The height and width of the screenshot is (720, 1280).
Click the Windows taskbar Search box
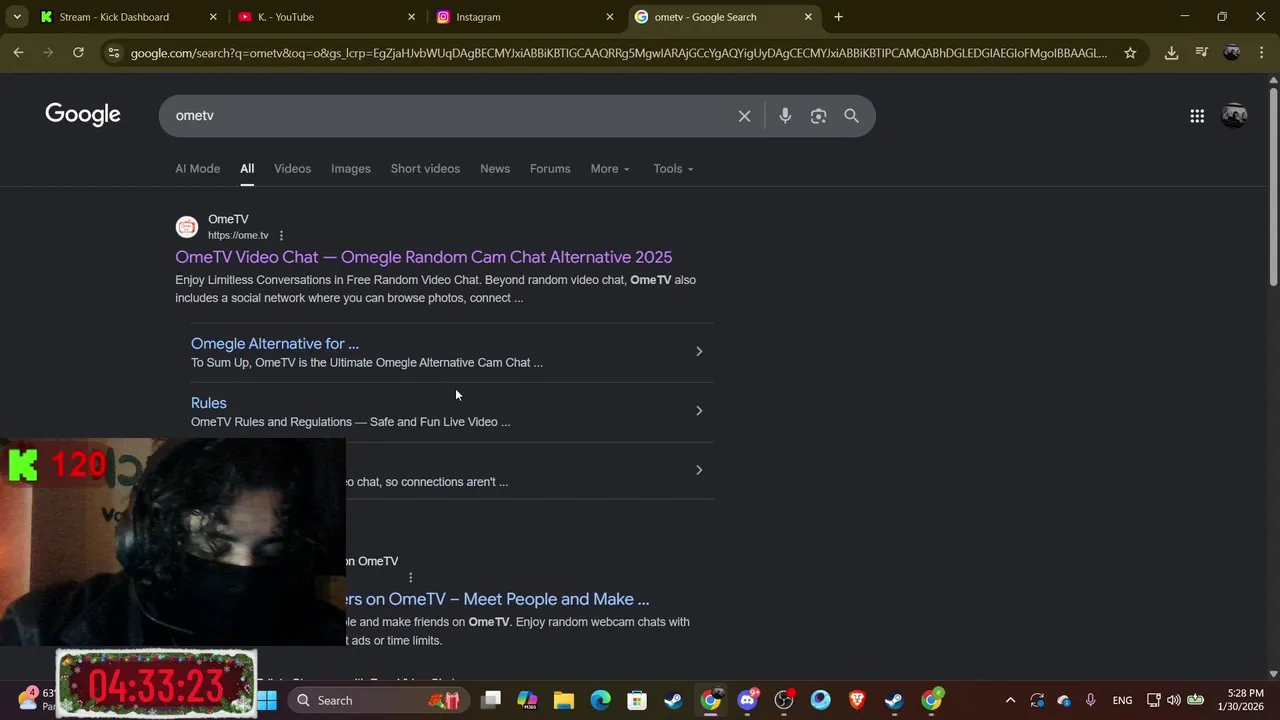378,700
